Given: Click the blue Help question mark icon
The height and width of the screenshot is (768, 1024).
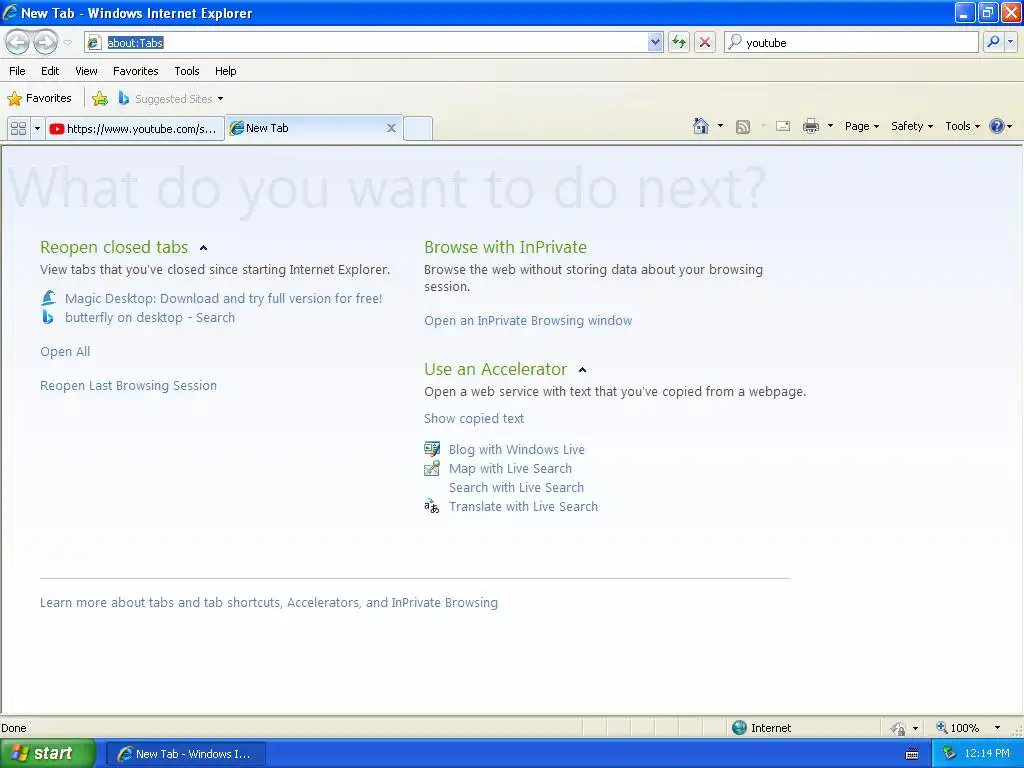Looking at the screenshot, I should [x=997, y=126].
